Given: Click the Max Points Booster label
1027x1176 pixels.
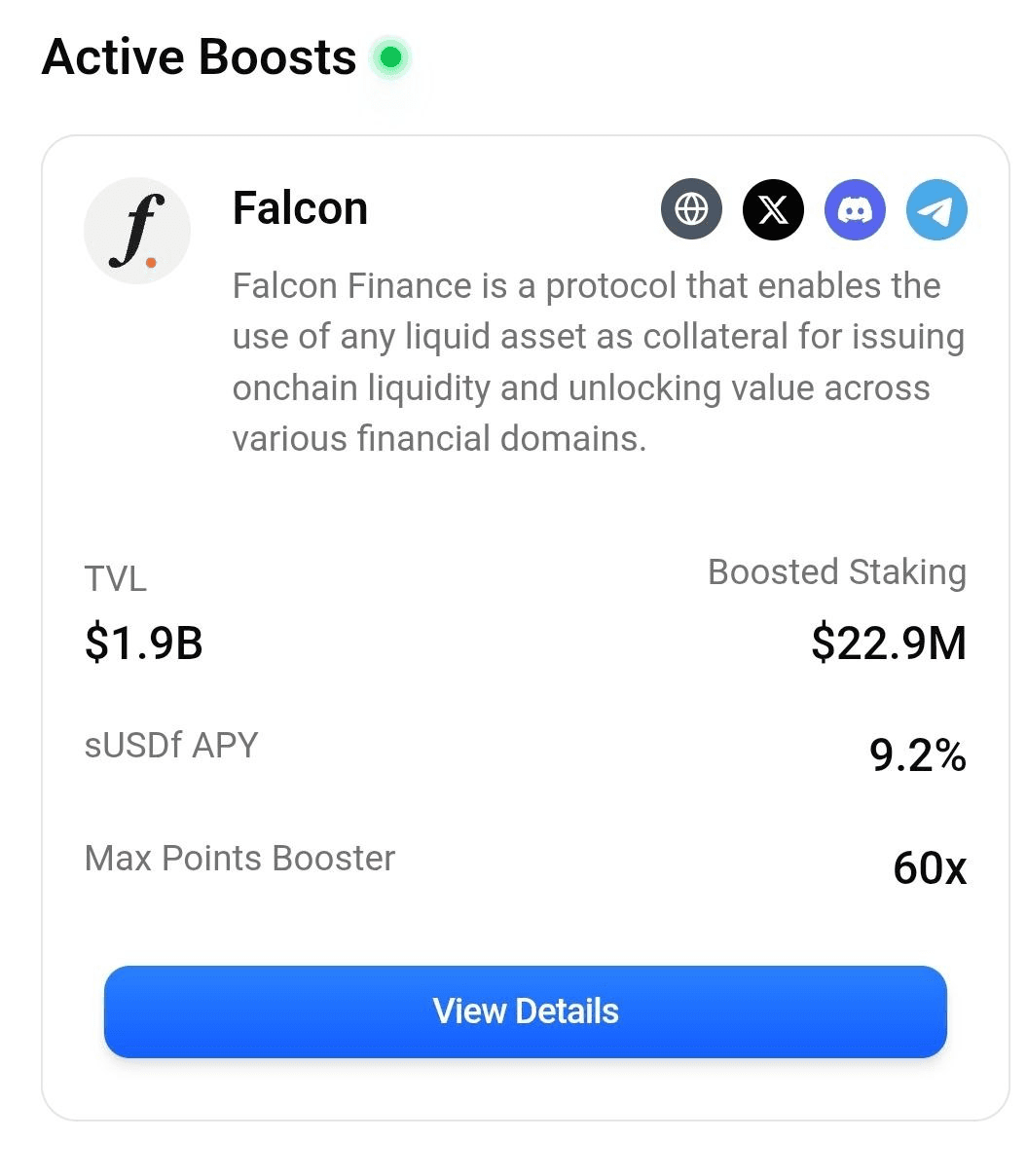Looking at the screenshot, I should pyautogui.click(x=239, y=859).
